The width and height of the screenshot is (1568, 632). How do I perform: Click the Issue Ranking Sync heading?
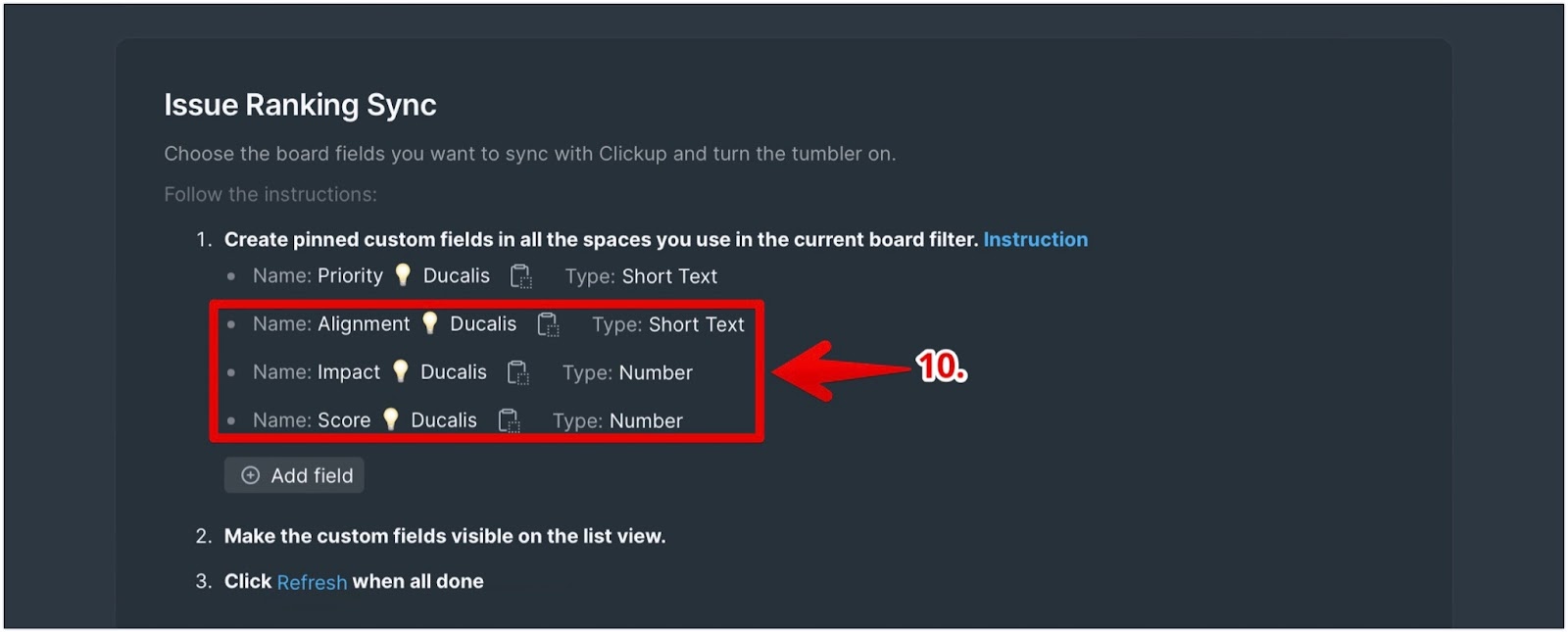pos(300,105)
